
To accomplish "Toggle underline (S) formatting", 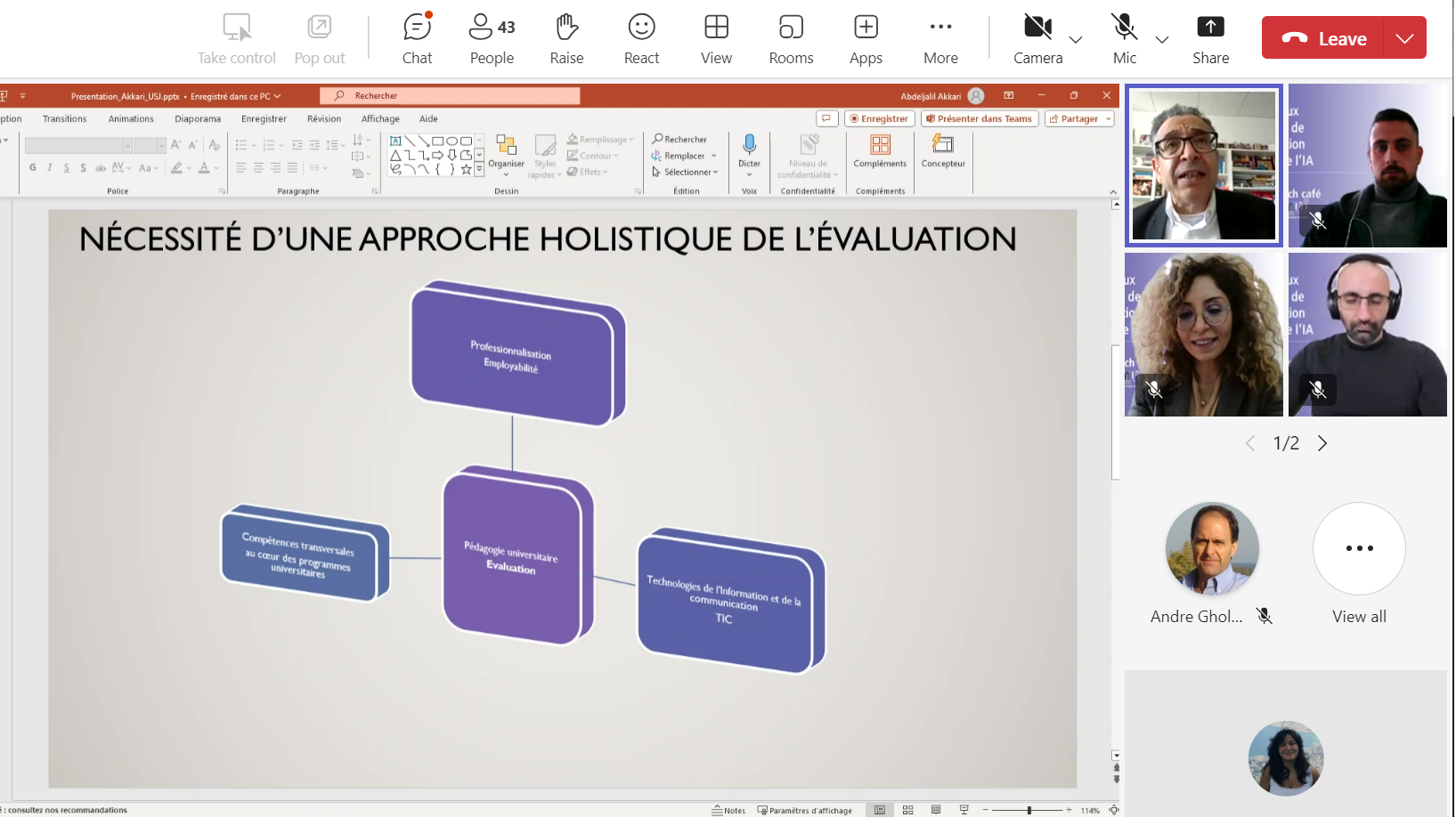I will [x=67, y=167].
